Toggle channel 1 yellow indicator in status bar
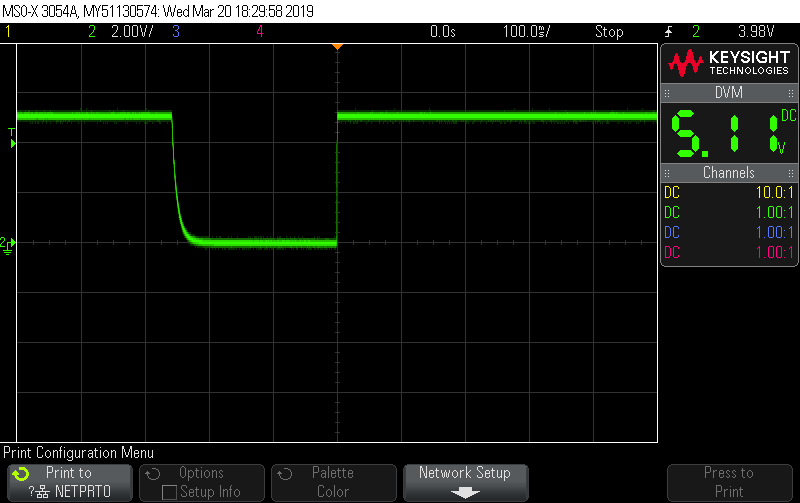The width and height of the screenshot is (800, 503). tap(9, 31)
